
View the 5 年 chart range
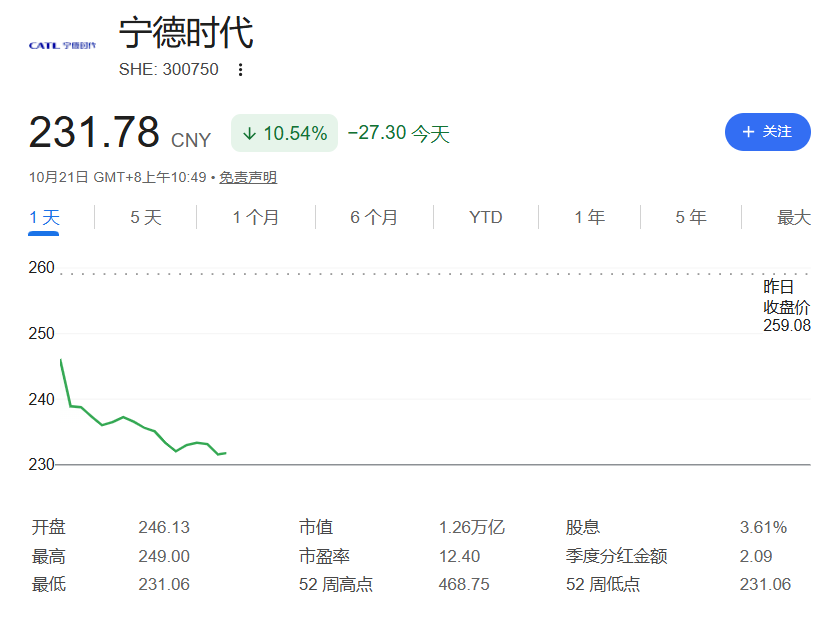click(691, 217)
